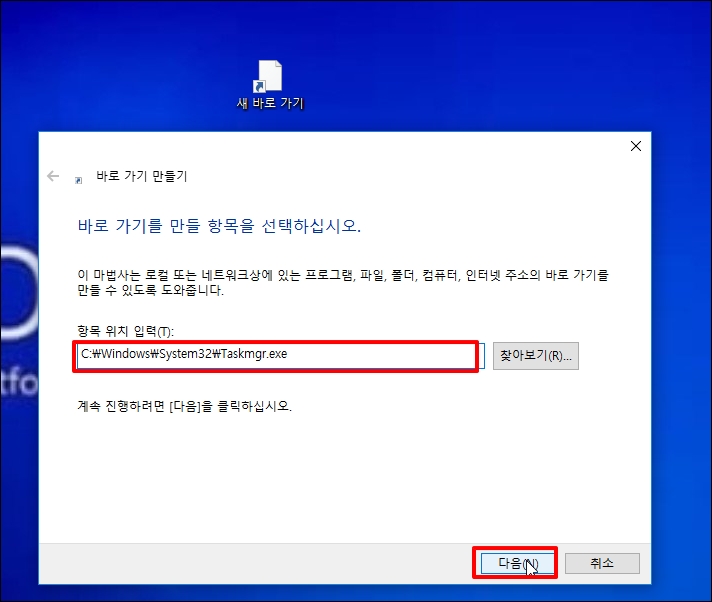
Task: Click into the 항목 위치 입력 text field
Action: coord(281,355)
